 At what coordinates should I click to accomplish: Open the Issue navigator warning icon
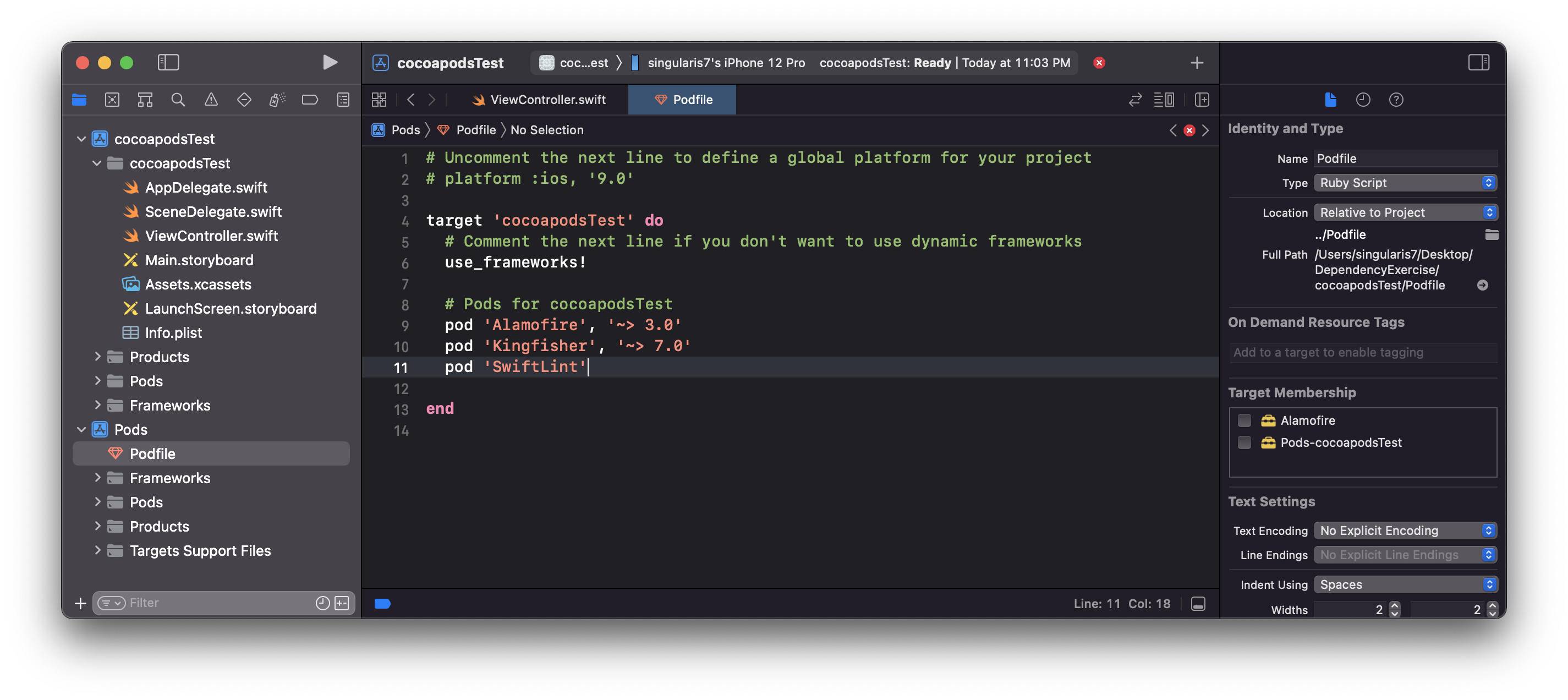click(211, 100)
